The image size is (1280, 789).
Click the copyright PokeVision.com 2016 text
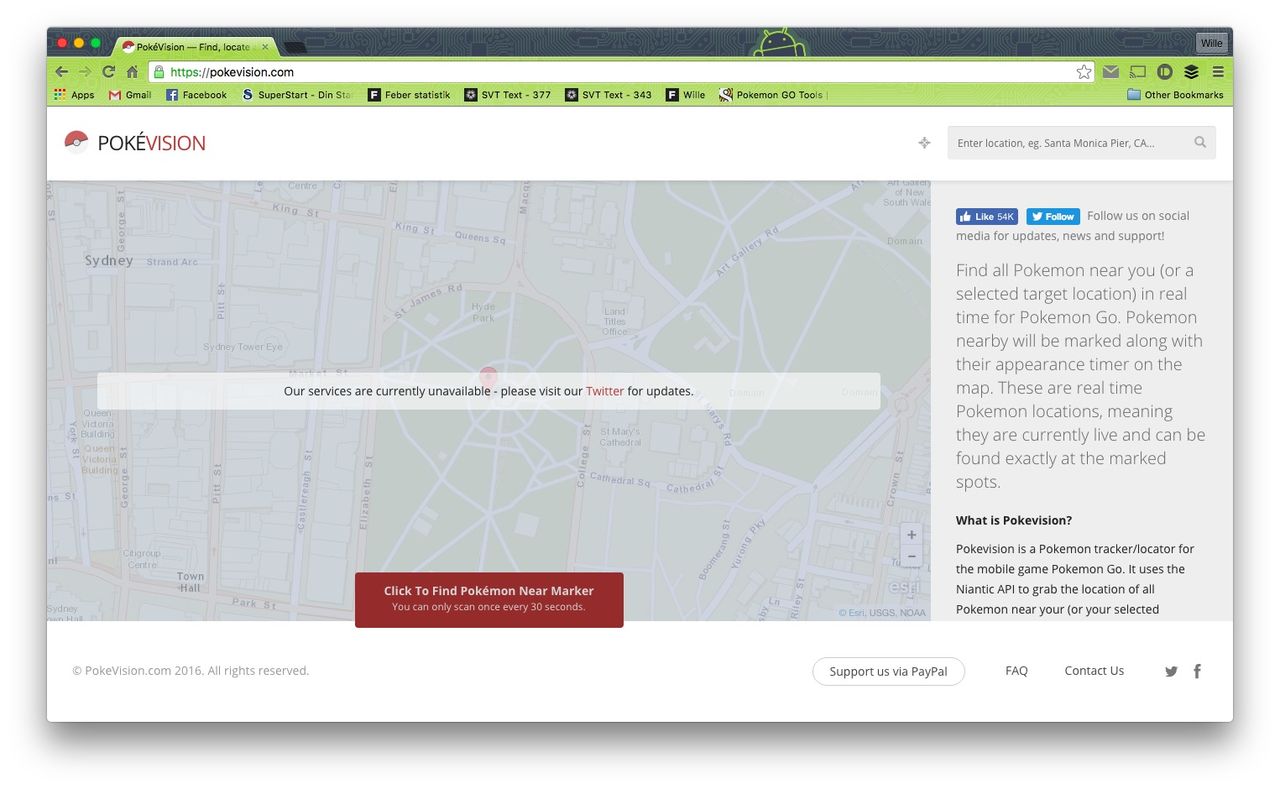click(x=190, y=671)
